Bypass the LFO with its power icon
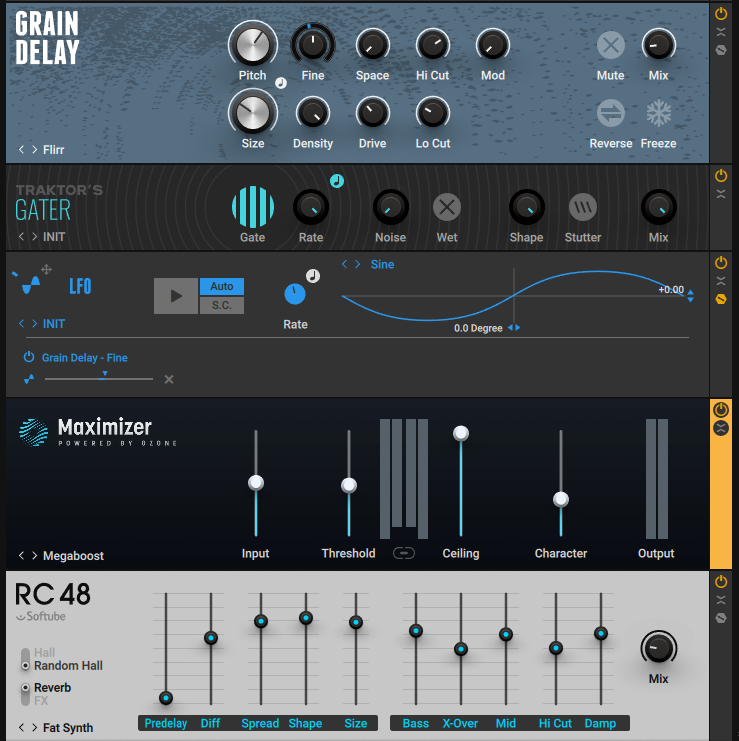The width and height of the screenshot is (739, 741). tap(721, 262)
